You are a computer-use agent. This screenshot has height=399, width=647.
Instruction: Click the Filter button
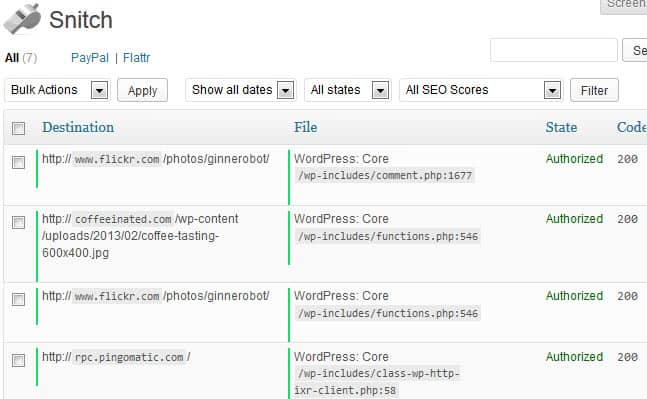594,90
